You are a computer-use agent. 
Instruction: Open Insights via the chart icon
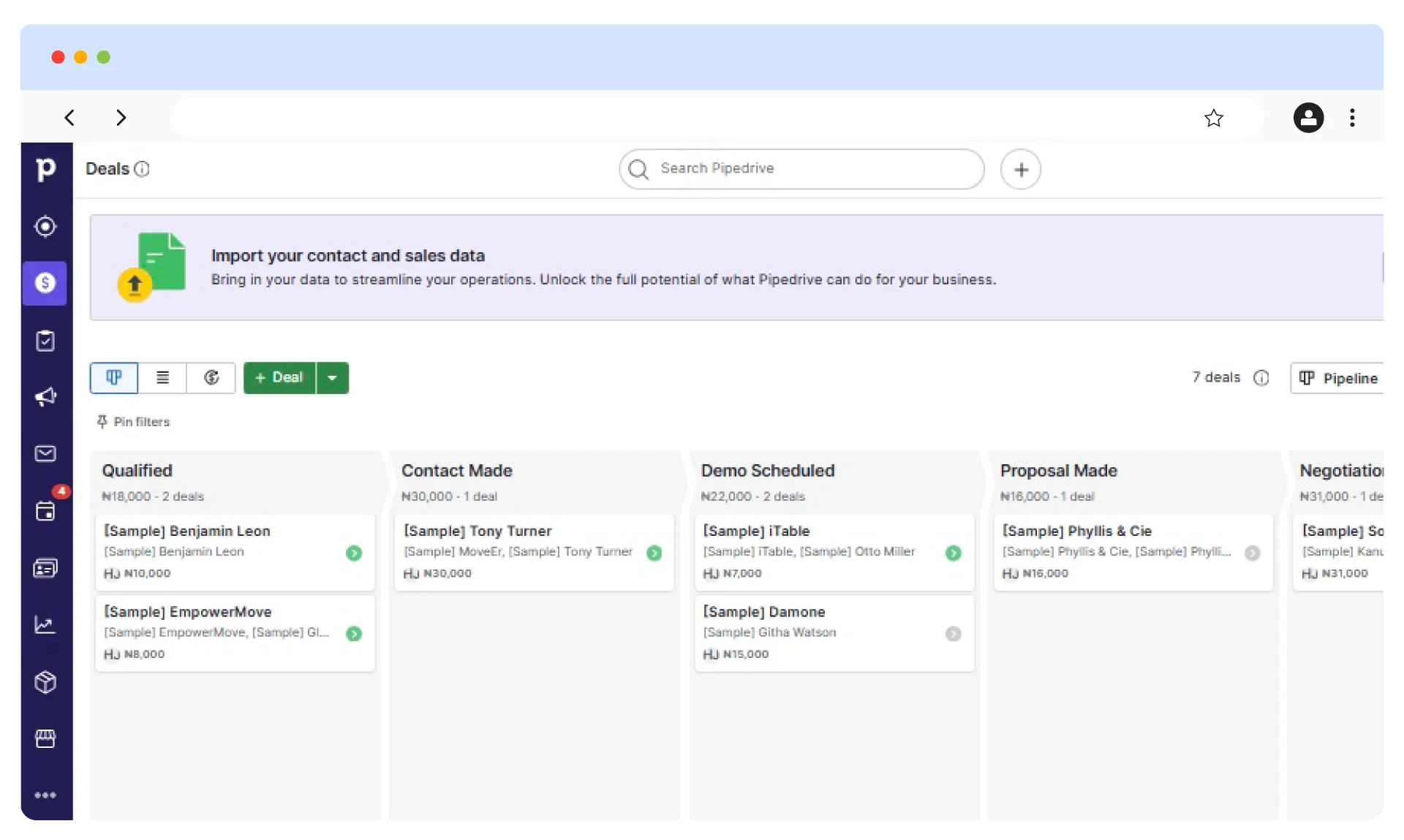45,625
